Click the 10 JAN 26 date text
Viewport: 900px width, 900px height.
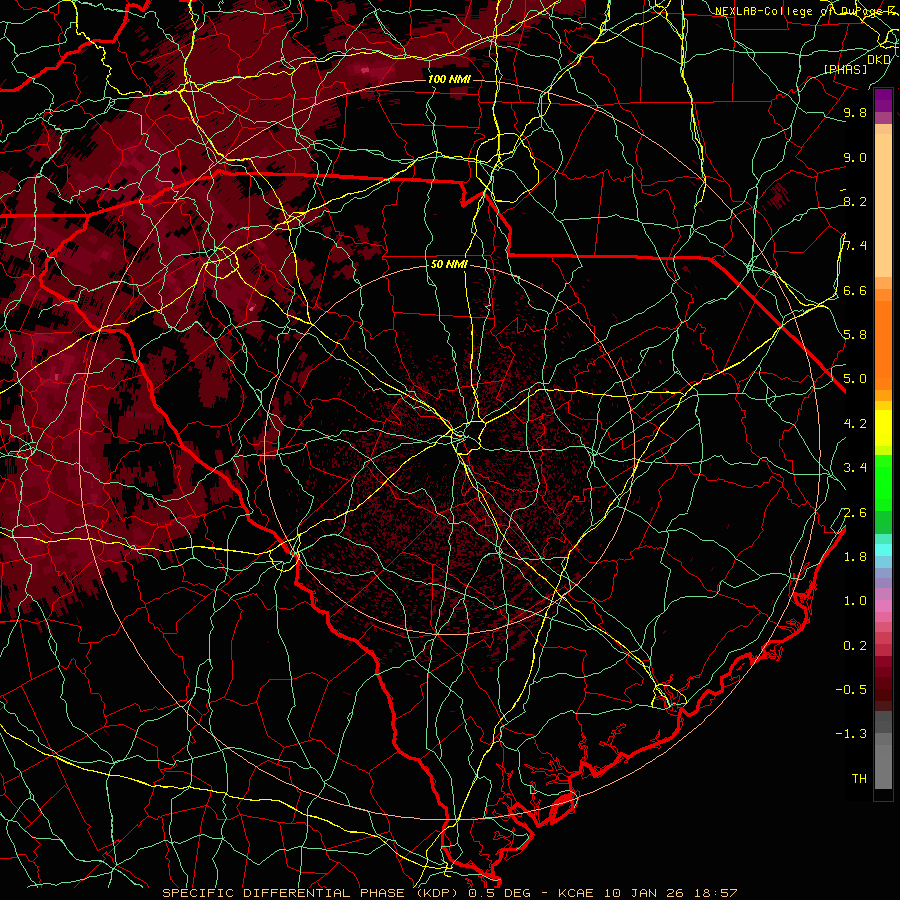[x=643, y=893]
